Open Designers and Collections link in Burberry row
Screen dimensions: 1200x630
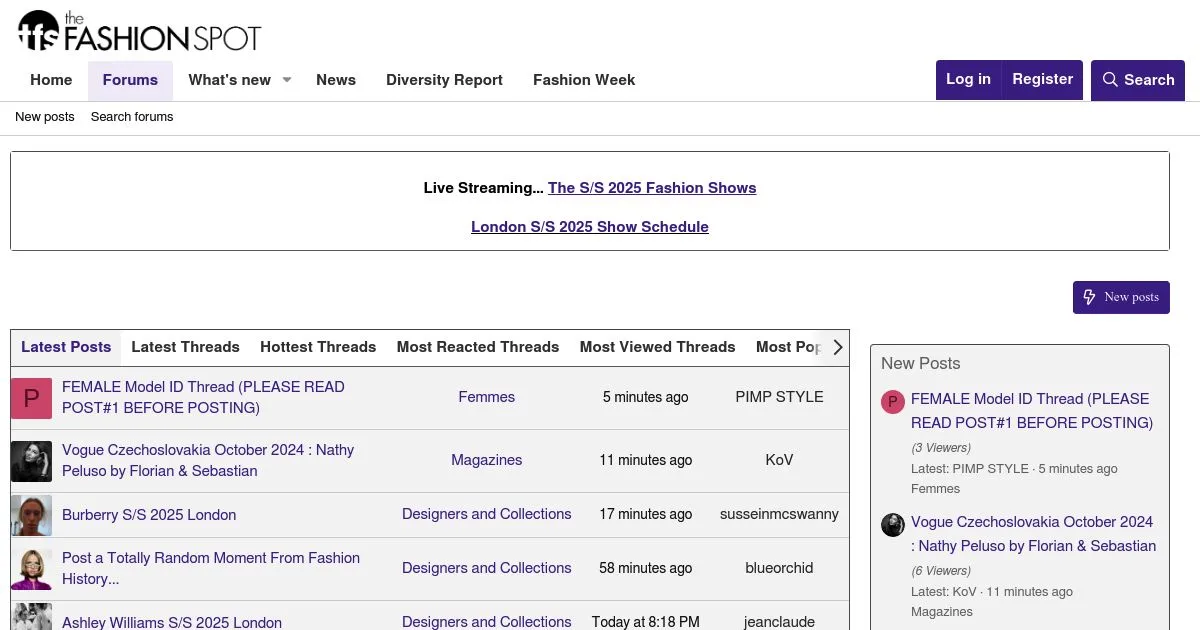click(x=487, y=514)
